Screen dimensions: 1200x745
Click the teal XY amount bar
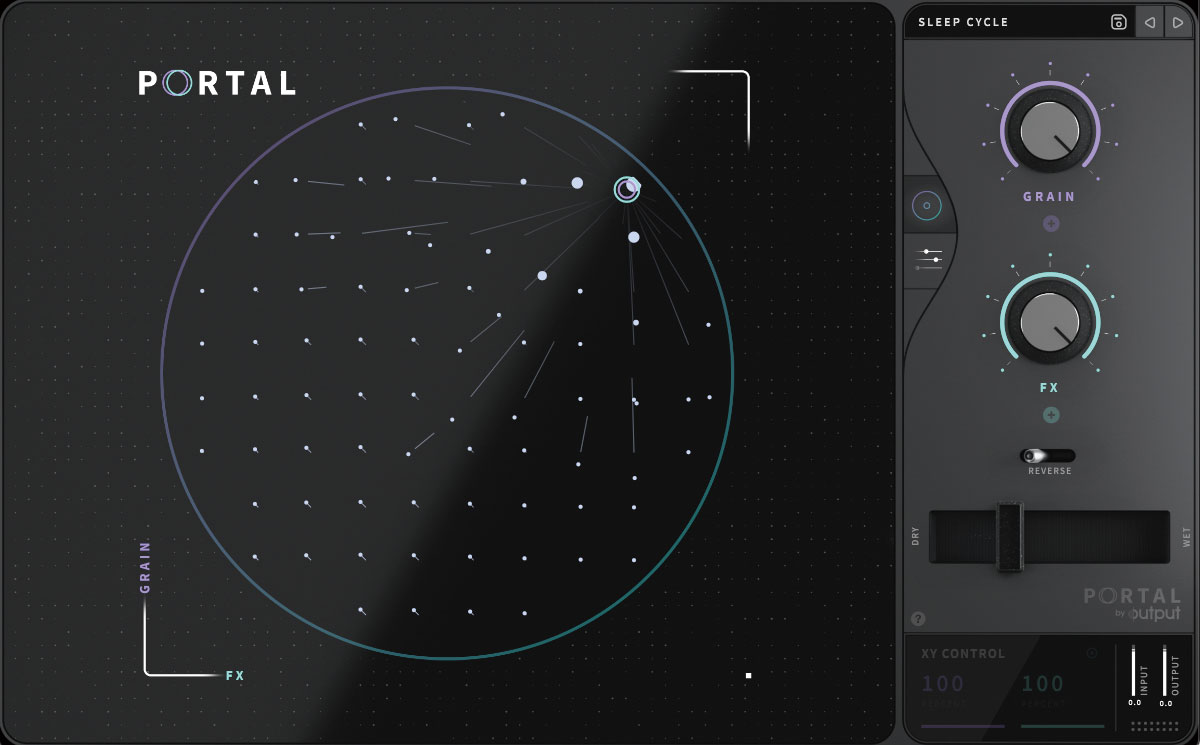click(x=1063, y=726)
